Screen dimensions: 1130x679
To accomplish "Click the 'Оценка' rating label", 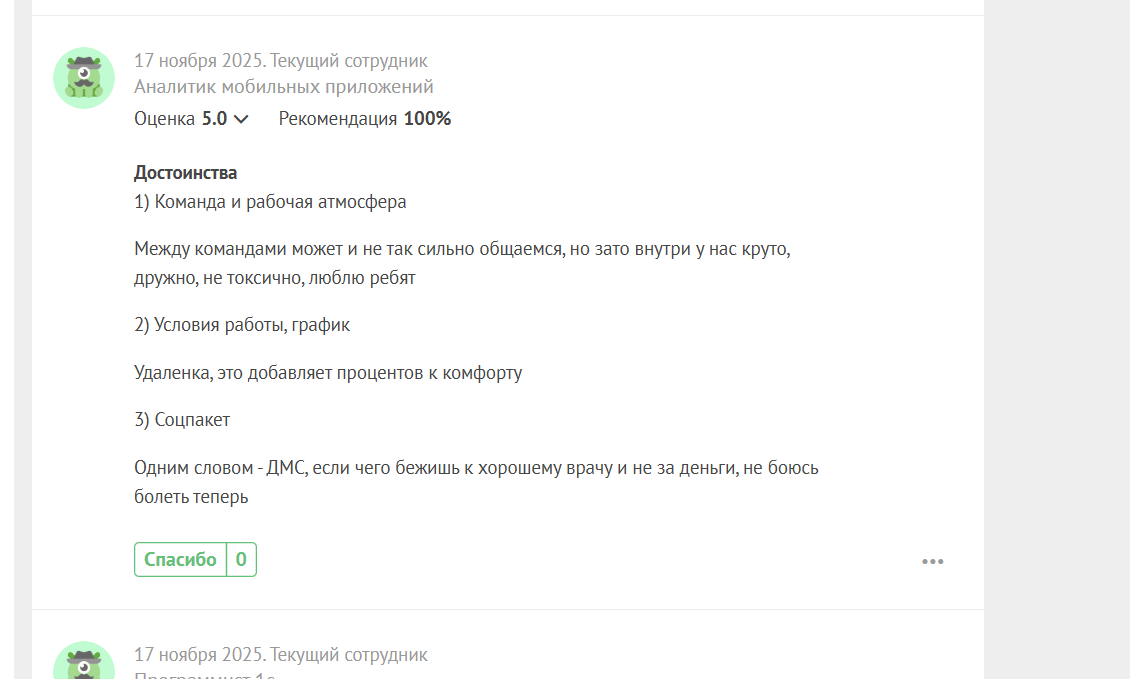I will tap(164, 119).
